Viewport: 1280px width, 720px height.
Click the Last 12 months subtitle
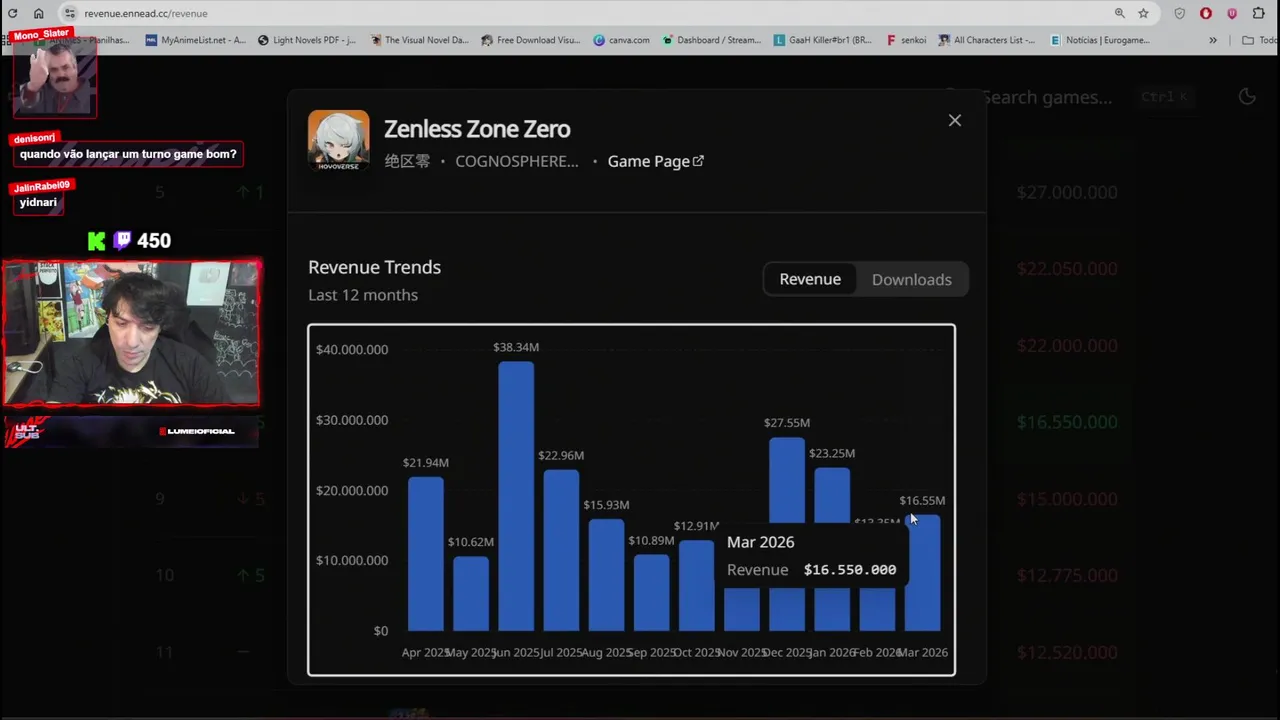363,295
